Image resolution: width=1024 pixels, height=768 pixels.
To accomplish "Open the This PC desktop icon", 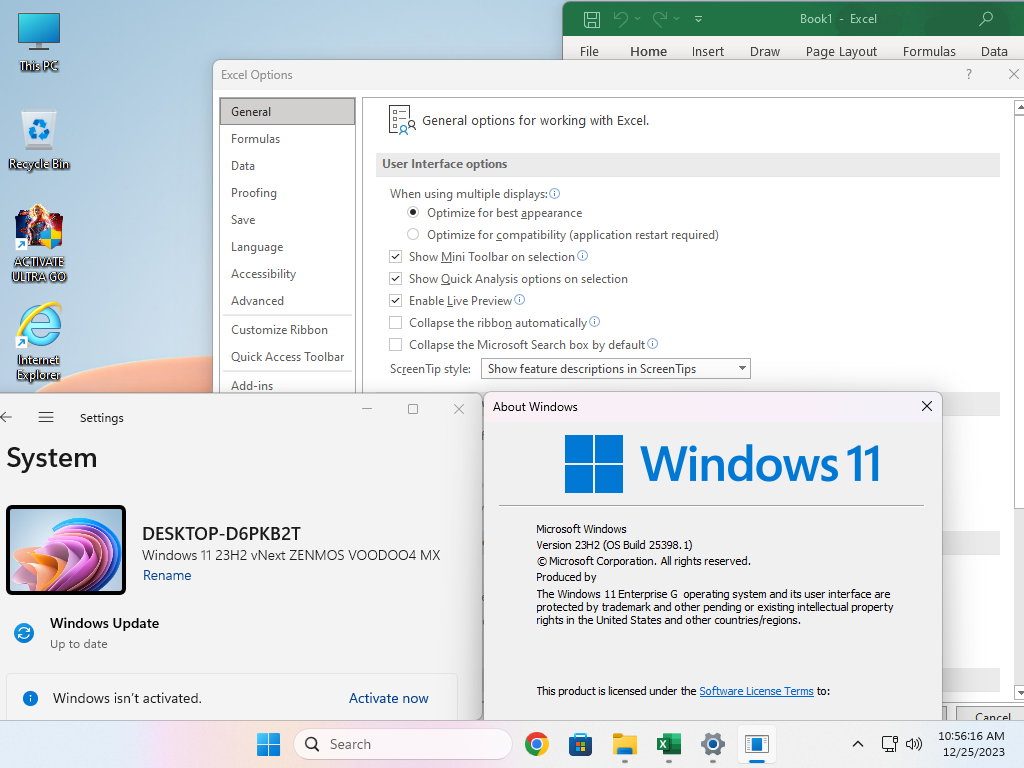I will click(39, 42).
